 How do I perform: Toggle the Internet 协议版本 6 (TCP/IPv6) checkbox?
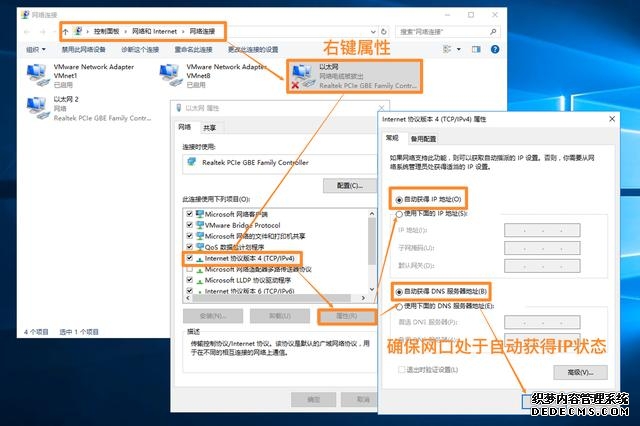tap(189, 291)
